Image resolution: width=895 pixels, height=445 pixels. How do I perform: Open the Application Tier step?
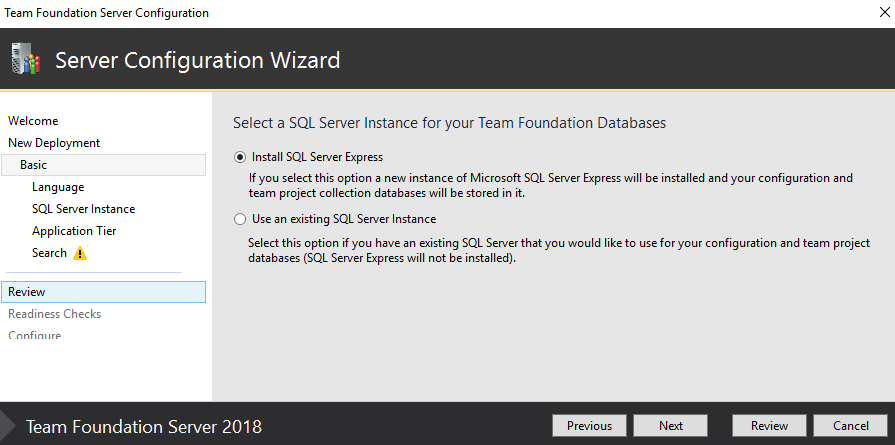click(75, 231)
